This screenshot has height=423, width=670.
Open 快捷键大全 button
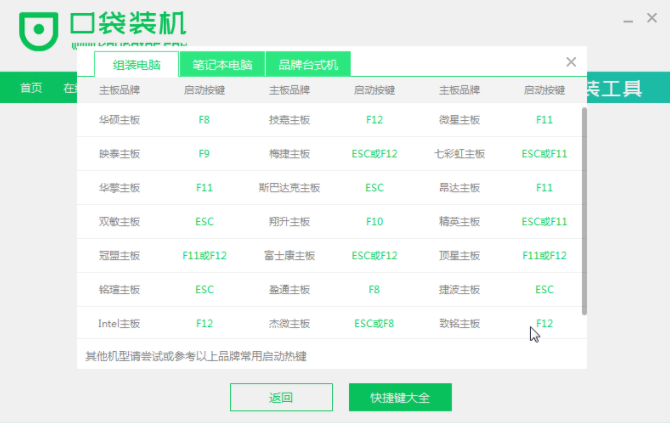400,397
